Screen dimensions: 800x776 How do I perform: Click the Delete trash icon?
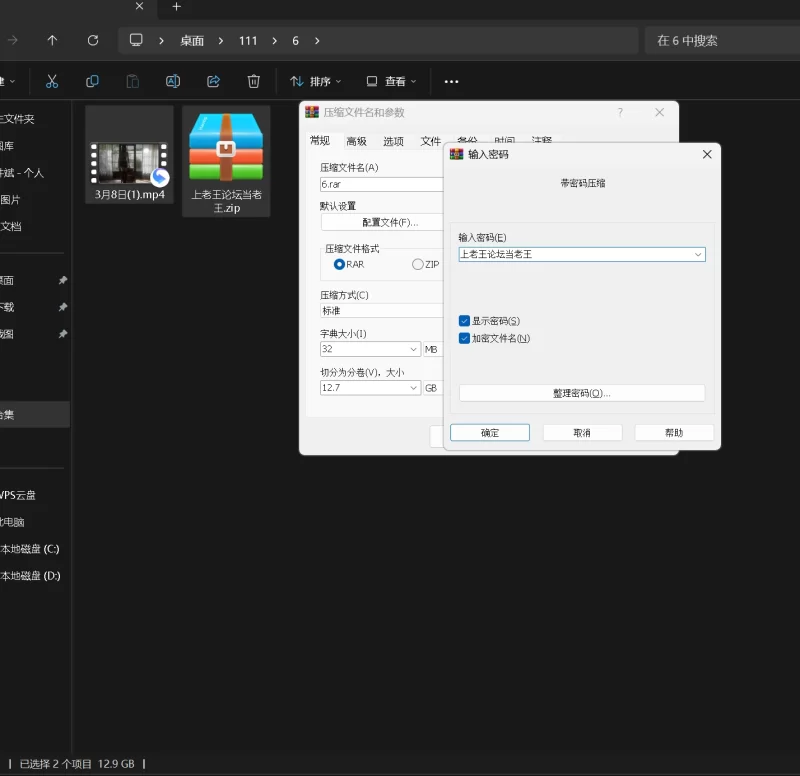(254, 81)
